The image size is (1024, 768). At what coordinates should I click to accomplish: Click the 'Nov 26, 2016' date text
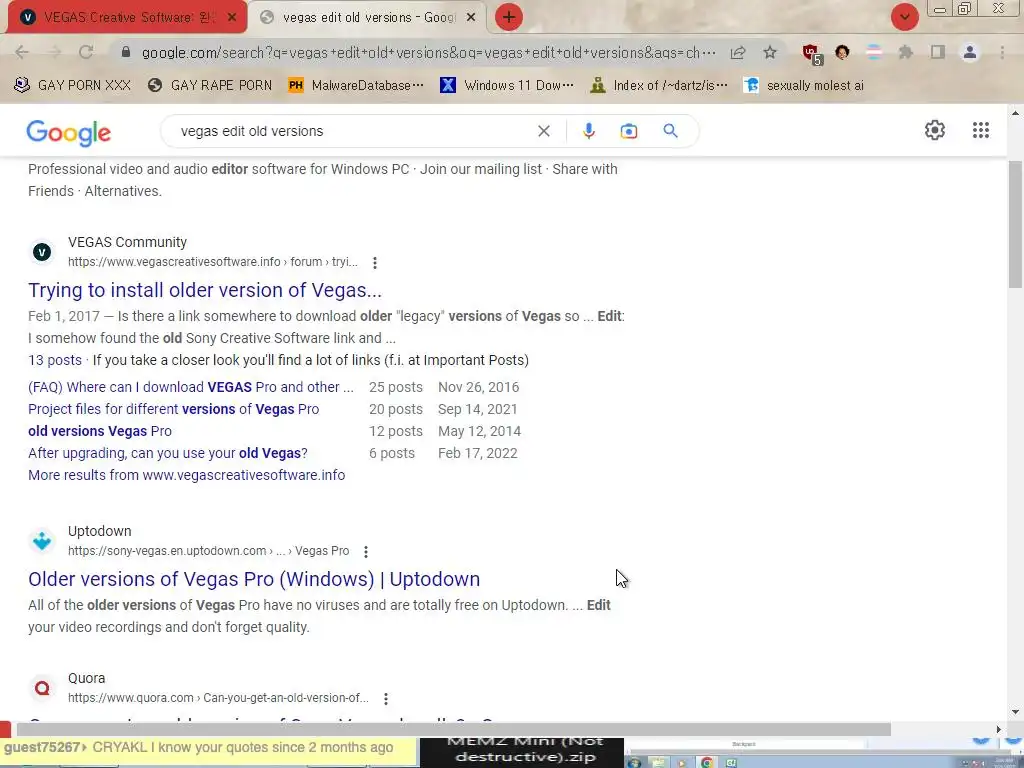[x=479, y=387]
